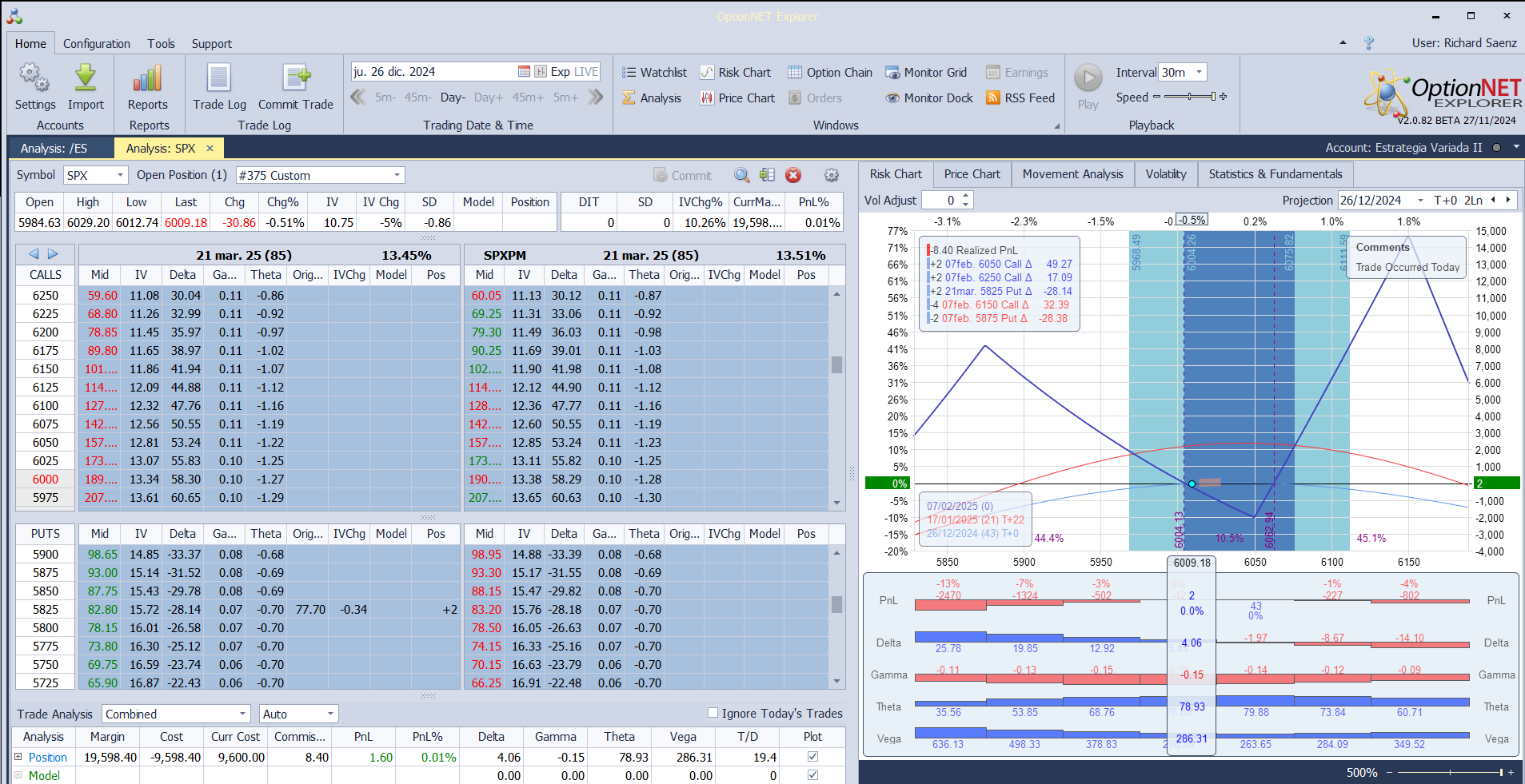1525x784 pixels.
Task: Toggle the Position row Plot checkbox
Action: point(812,757)
